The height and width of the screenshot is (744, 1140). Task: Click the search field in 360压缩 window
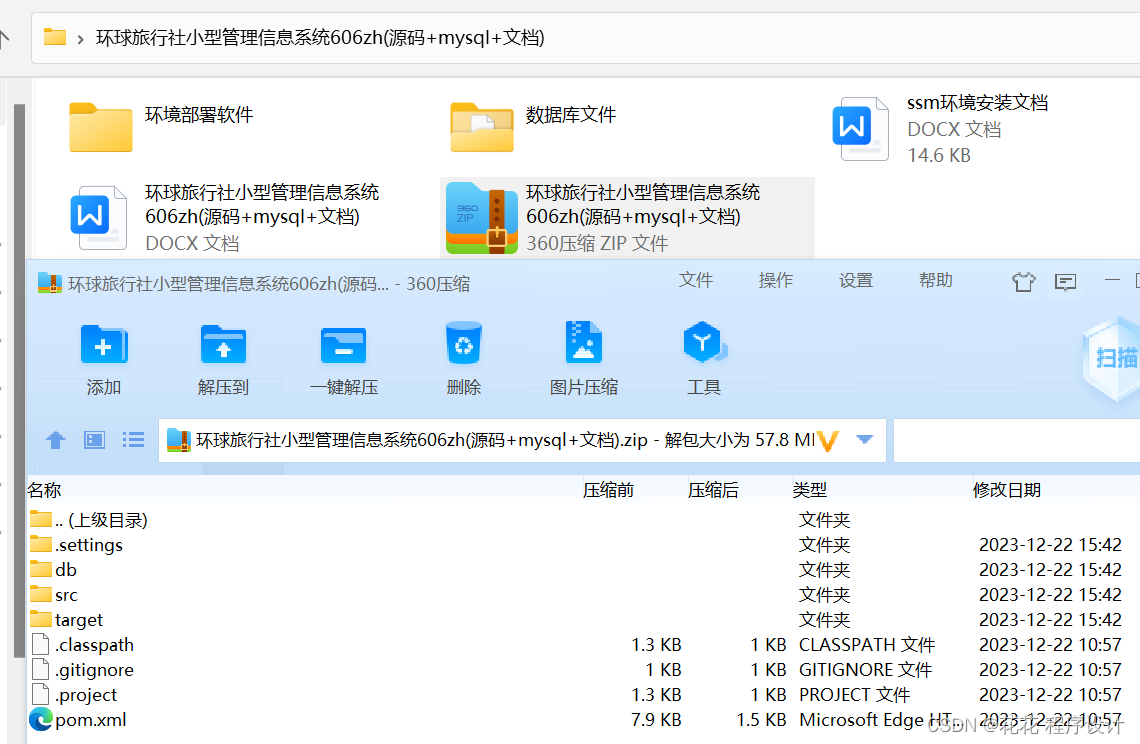point(1016,440)
